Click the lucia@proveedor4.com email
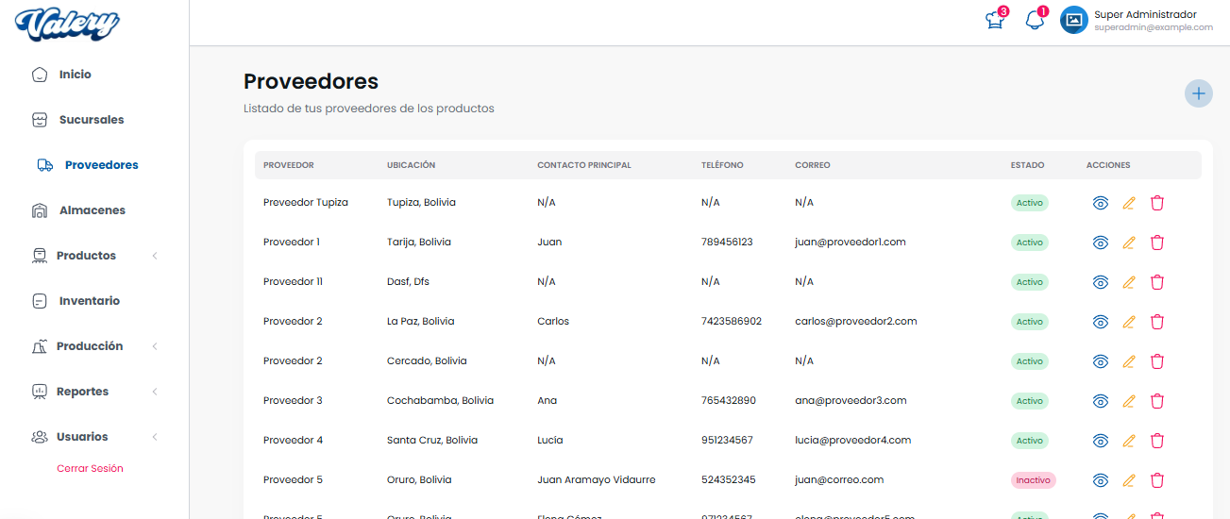The height and width of the screenshot is (519, 1230). (853, 440)
